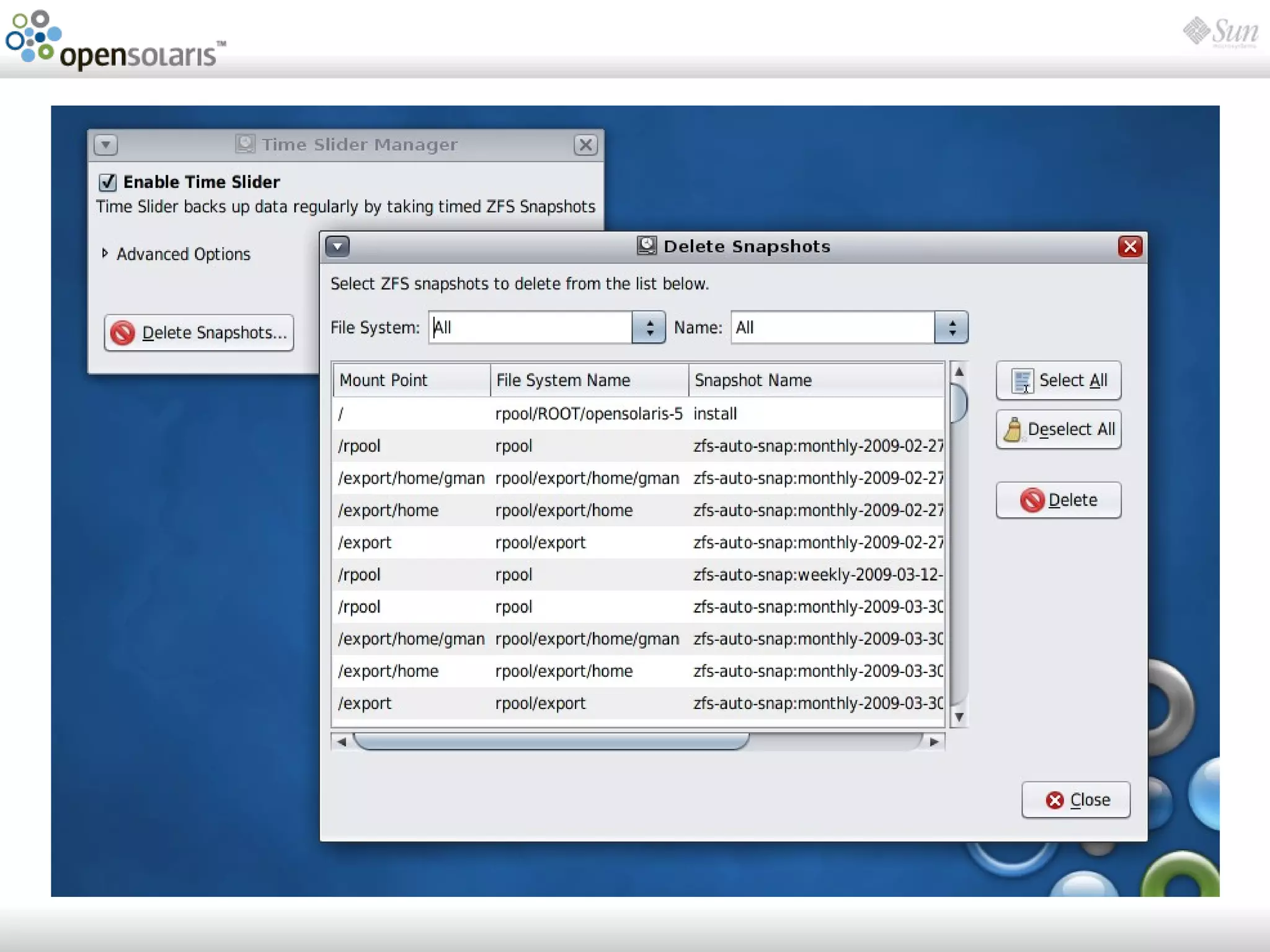Click the Close button with red X
1270x952 pixels.
1075,800
